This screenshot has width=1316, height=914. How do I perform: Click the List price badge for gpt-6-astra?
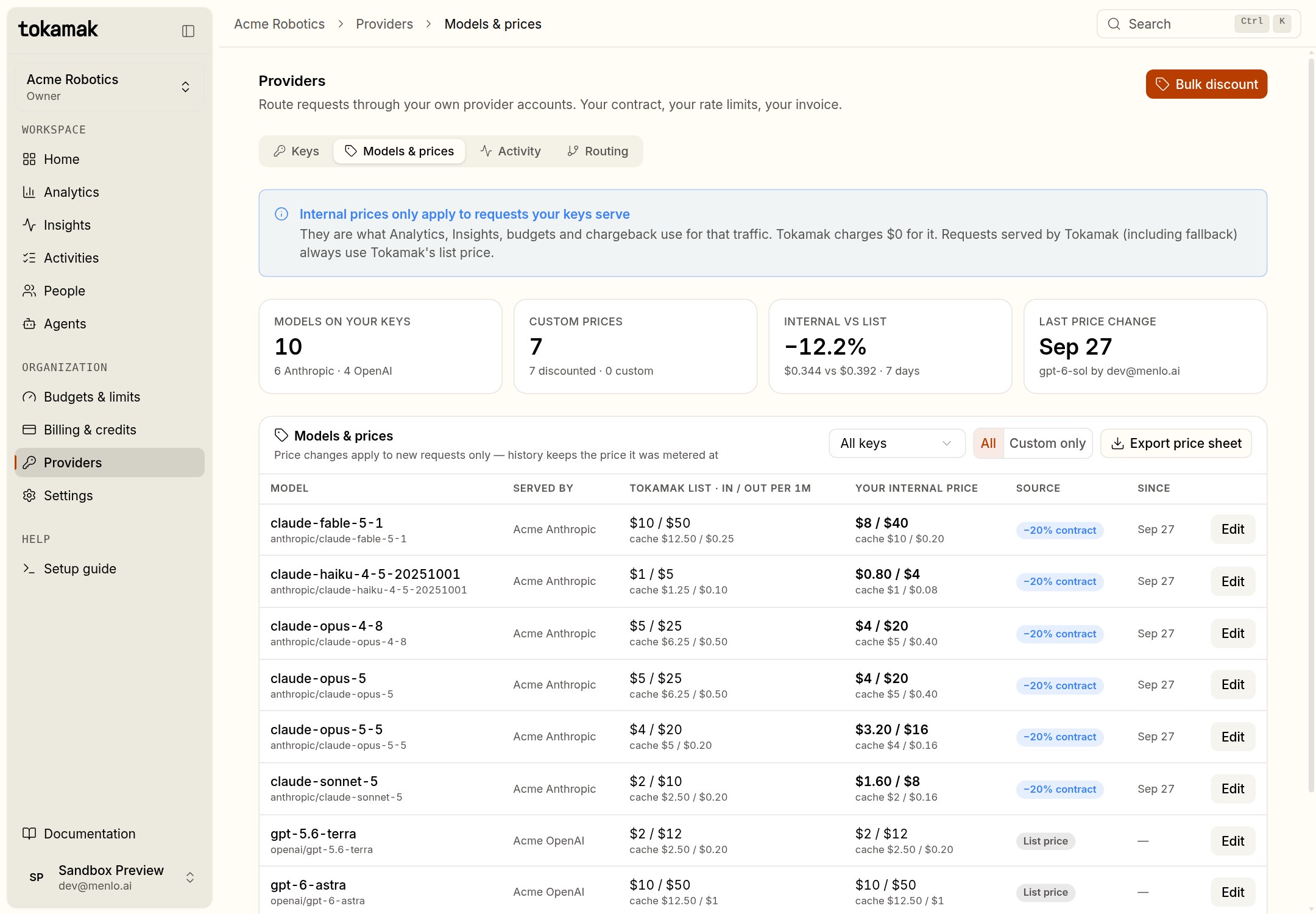point(1045,893)
